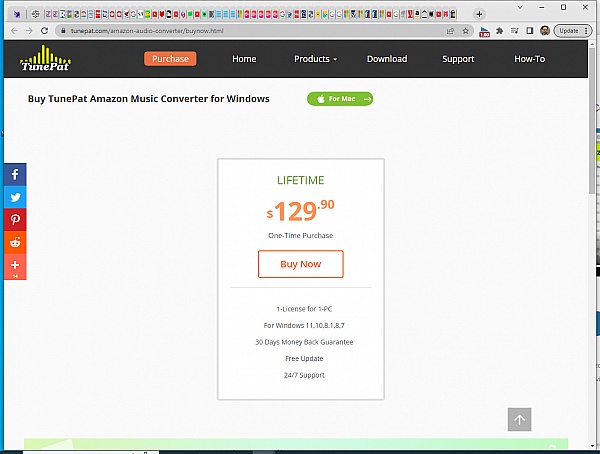Screen dimensions: 600x454
Task: Click the $129.90 price text
Action: tap(300, 211)
